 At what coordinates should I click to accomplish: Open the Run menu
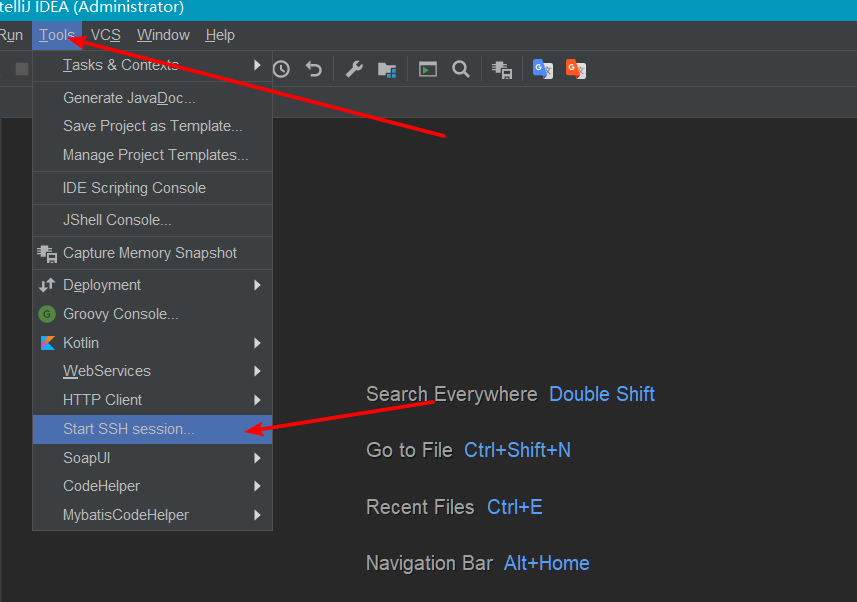click(x=11, y=35)
